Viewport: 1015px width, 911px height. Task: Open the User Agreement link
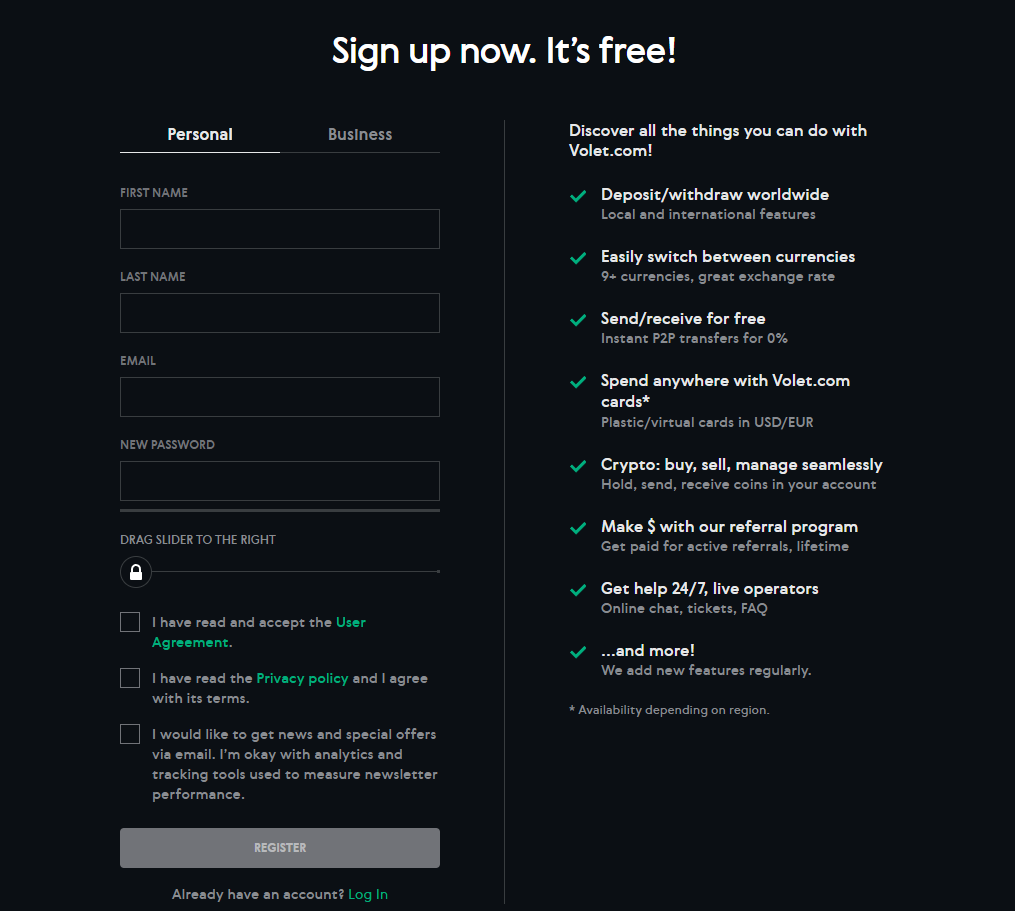350,622
